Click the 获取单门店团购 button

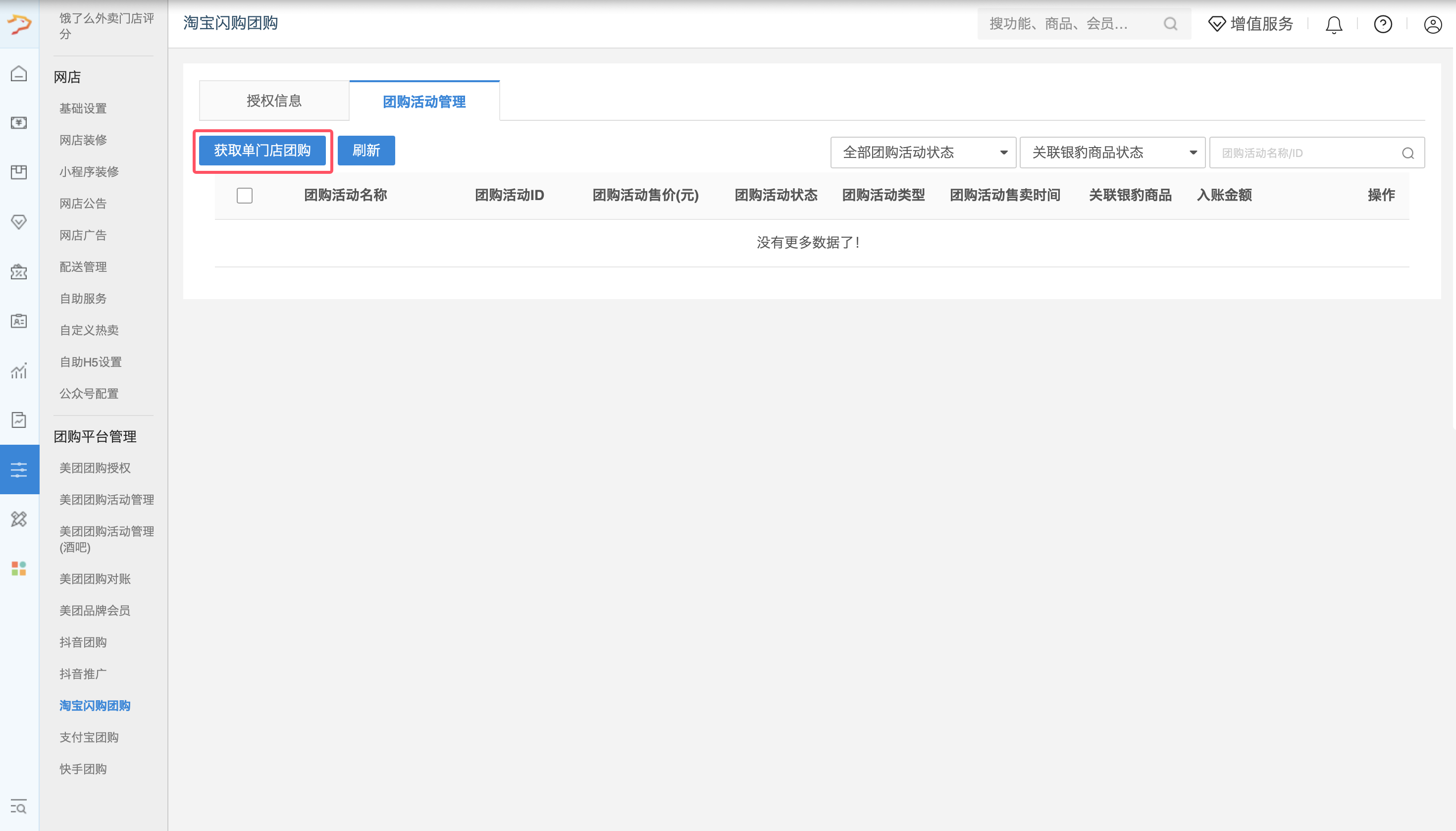point(262,151)
